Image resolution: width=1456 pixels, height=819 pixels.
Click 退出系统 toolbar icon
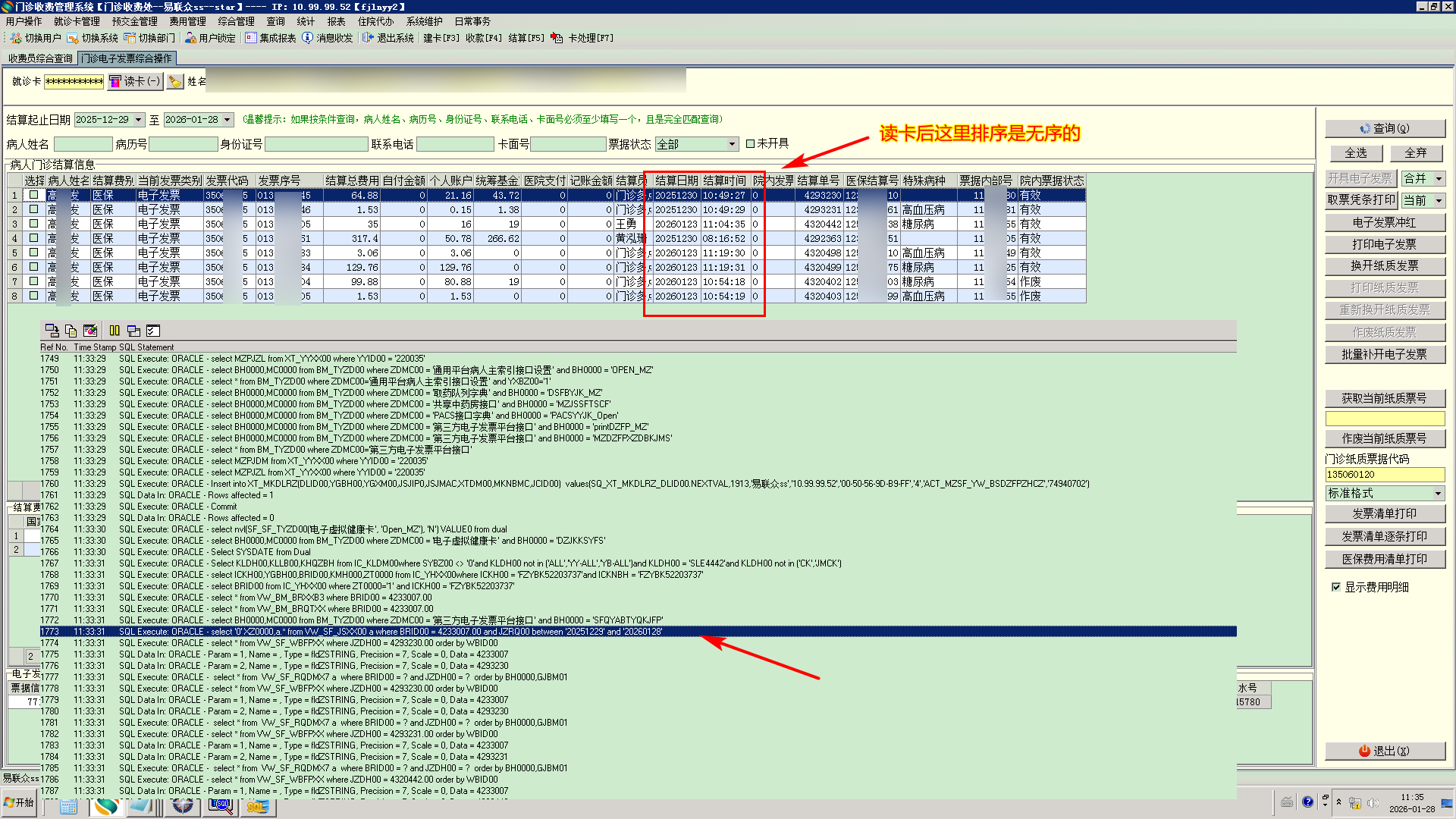click(368, 38)
